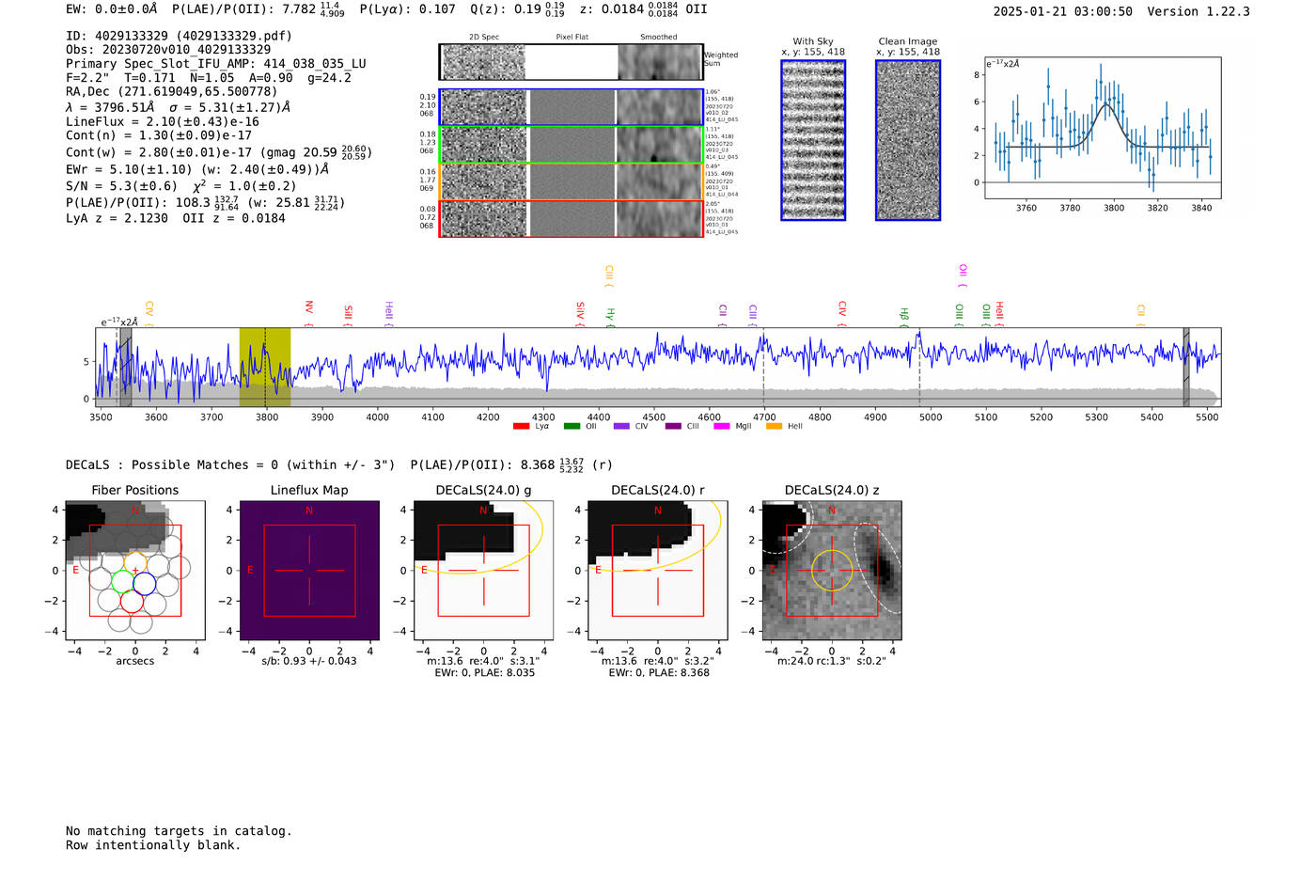Click the red Lyα legend swatch

tap(522, 427)
